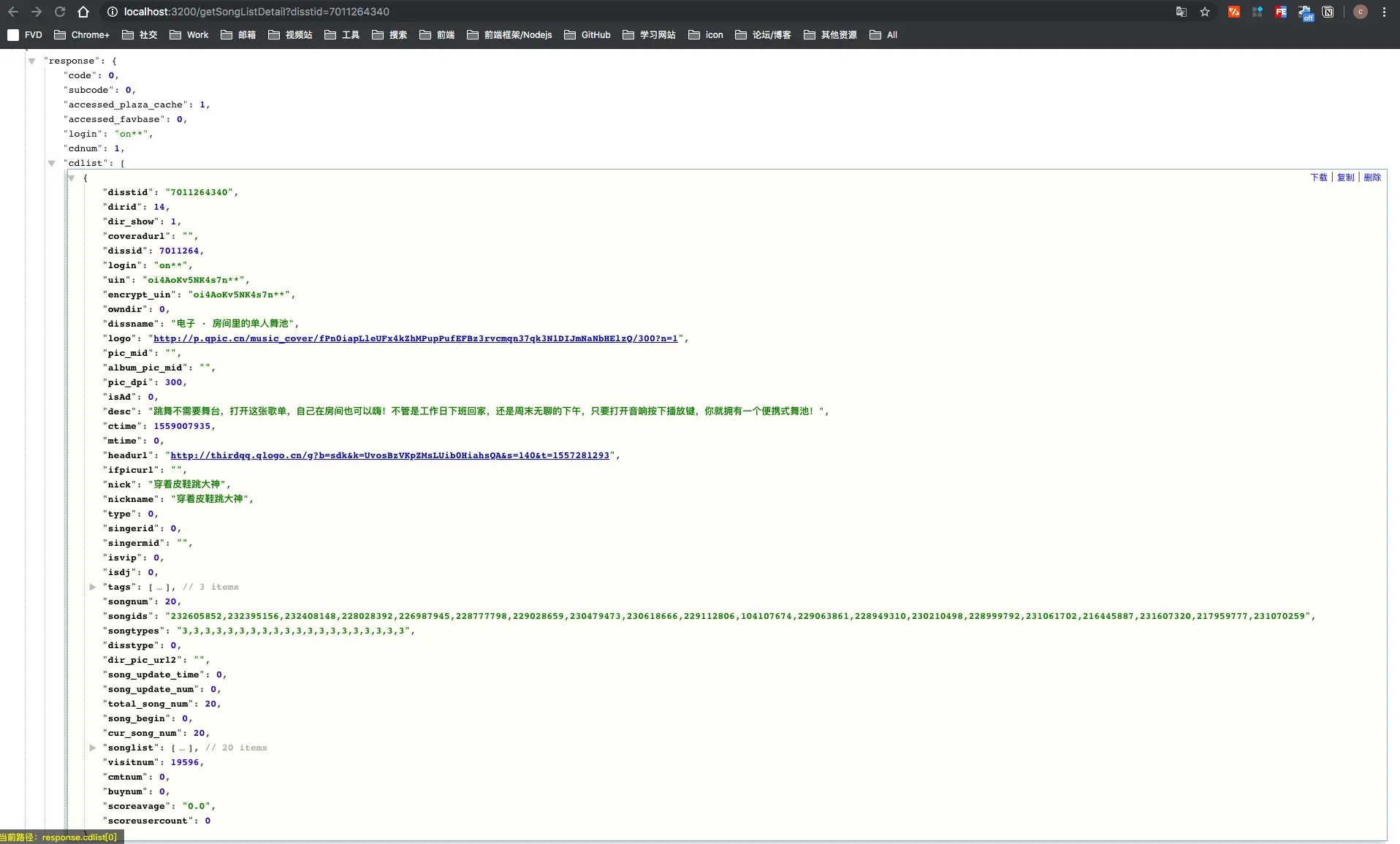
Task: Toggle the extension showing the 'off' badge
Action: click(x=1305, y=12)
